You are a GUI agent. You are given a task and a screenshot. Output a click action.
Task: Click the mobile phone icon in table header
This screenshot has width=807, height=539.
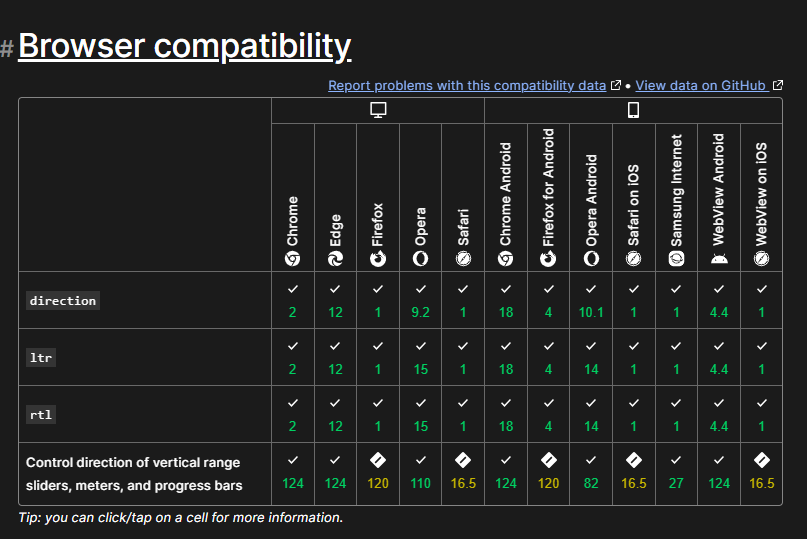[x=634, y=110]
